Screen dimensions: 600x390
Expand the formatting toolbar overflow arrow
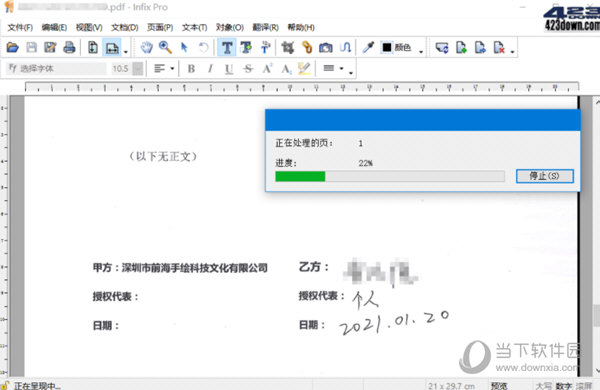click(x=351, y=73)
